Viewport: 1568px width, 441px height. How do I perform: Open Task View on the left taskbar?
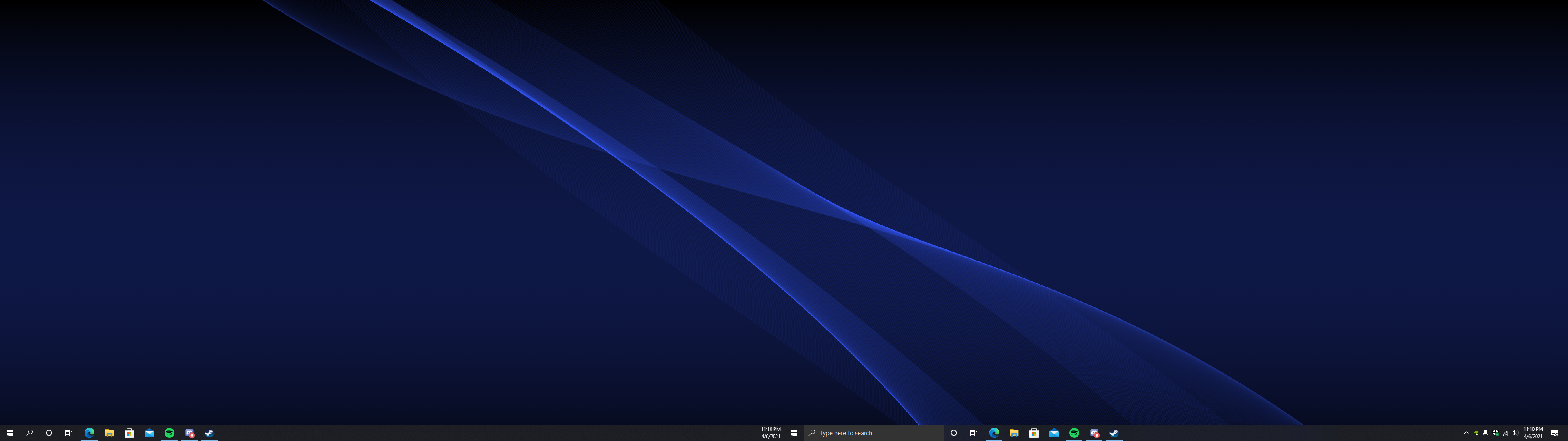tap(69, 433)
